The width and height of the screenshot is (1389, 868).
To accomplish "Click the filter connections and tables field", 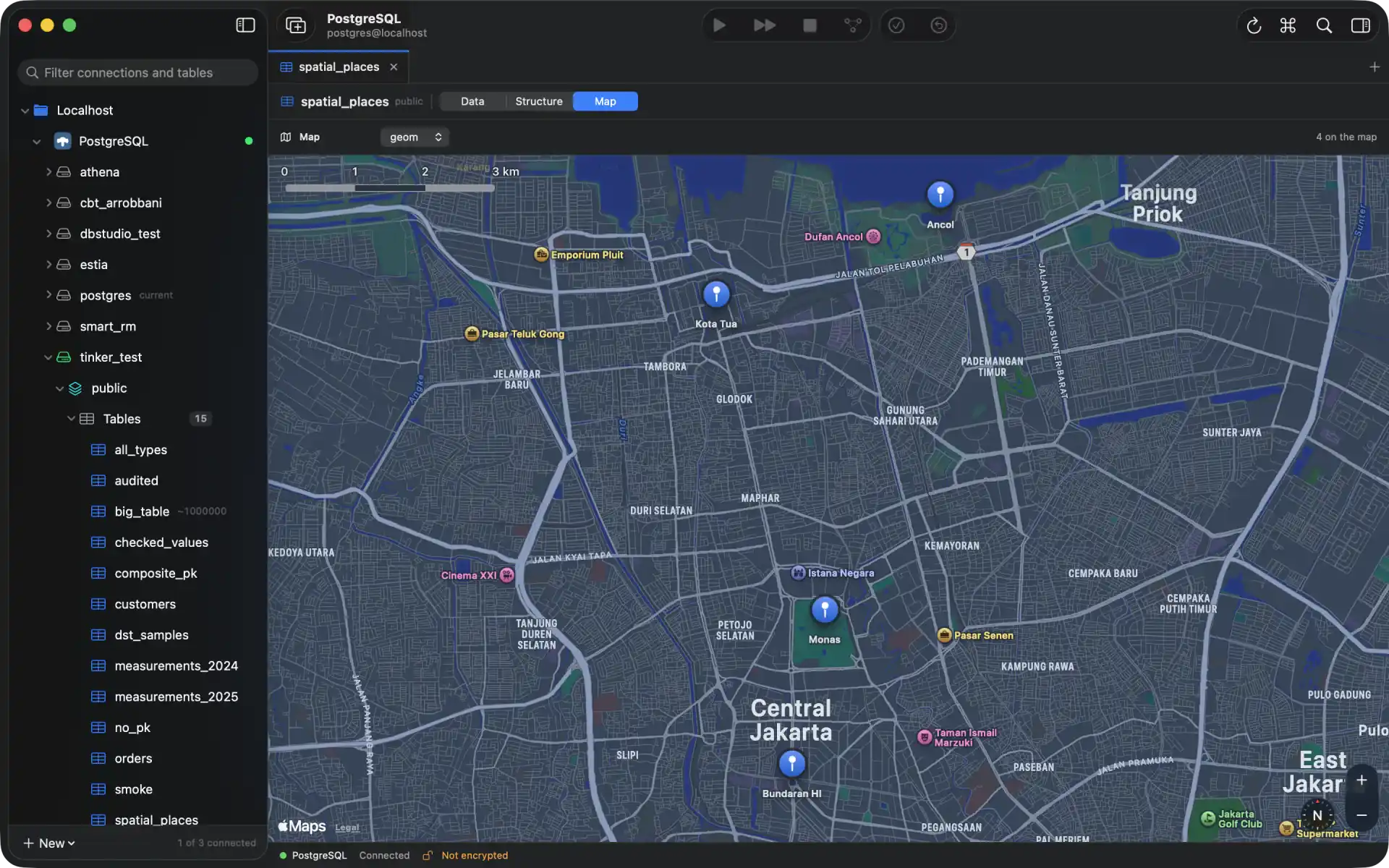I will [137, 72].
